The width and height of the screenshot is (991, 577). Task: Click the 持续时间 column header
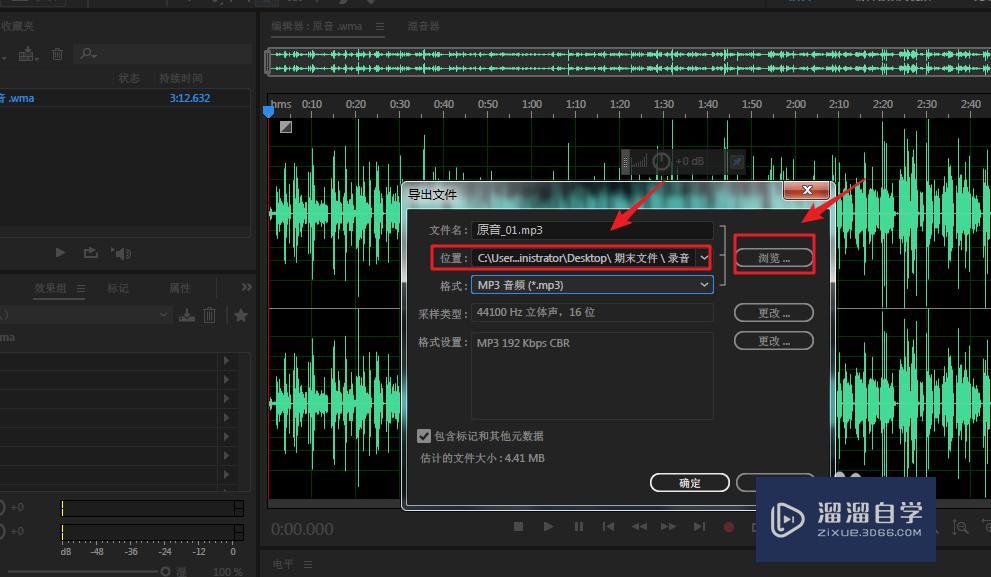coord(181,78)
